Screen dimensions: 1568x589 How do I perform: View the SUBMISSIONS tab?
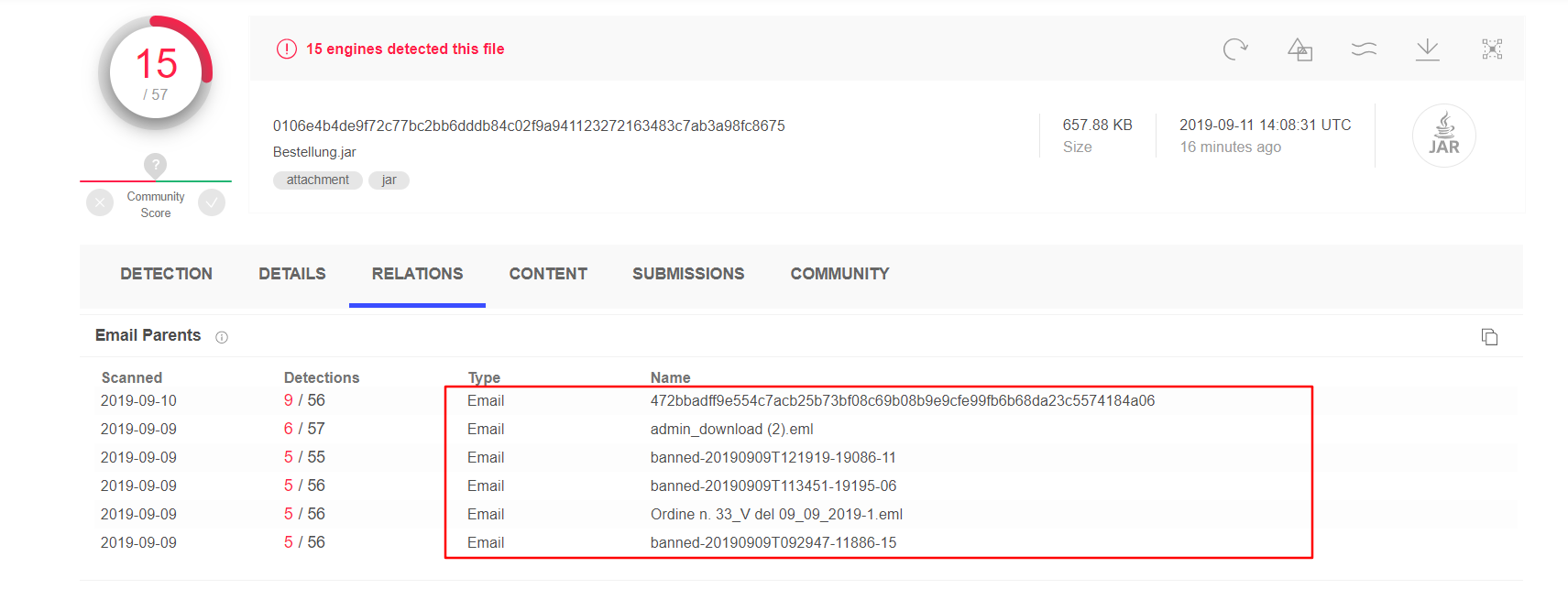tap(688, 274)
